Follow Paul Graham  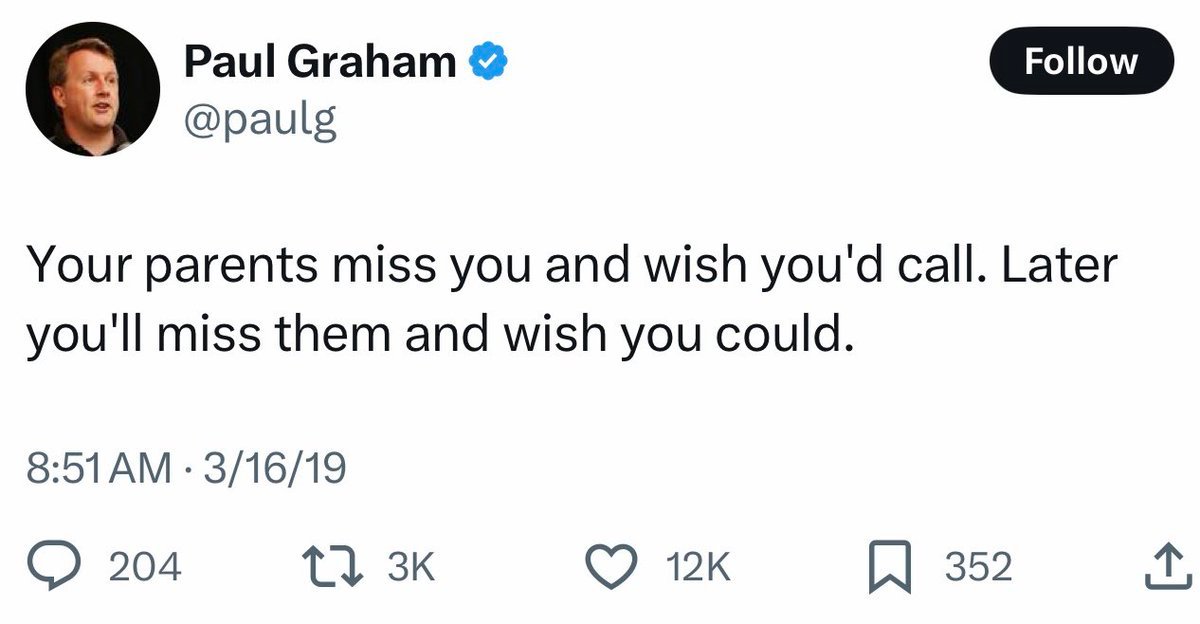(1081, 62)
